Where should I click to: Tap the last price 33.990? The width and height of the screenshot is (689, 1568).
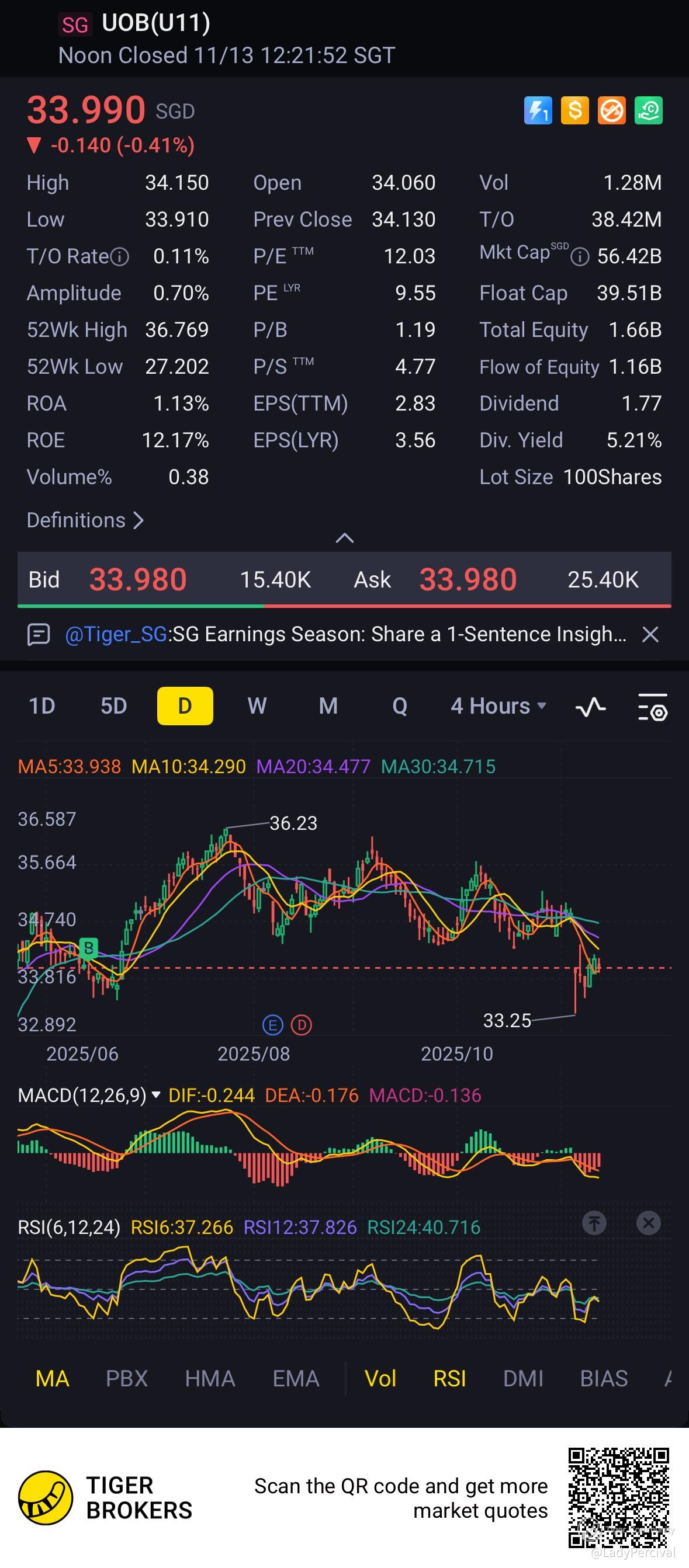(x=86, y=110)
